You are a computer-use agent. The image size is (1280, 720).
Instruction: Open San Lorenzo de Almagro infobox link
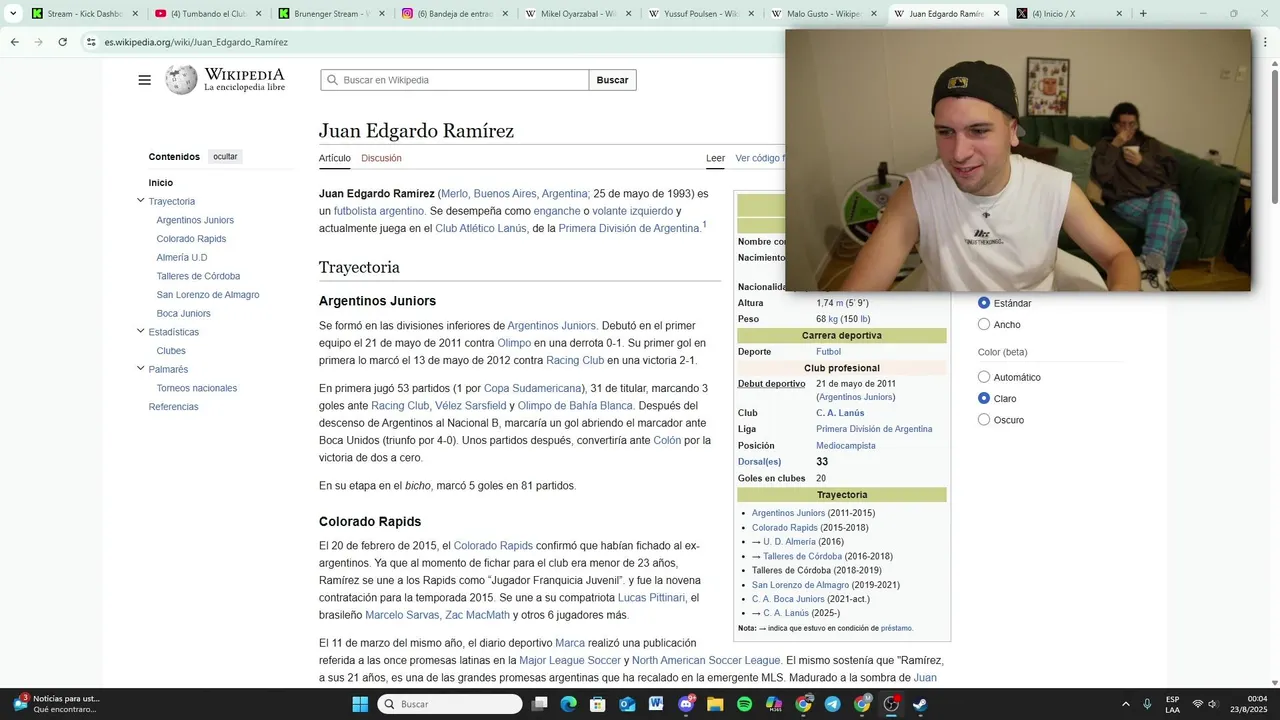800,585
